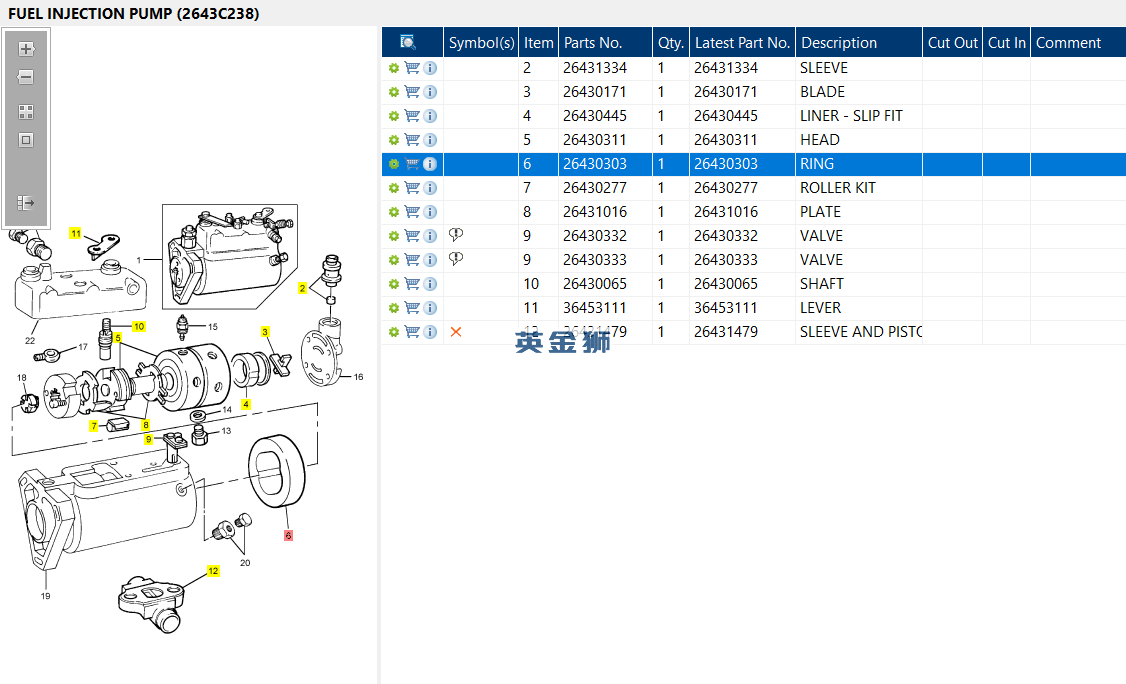Image resolution: width=1126 pixels, height=684 pixels.
Task: Open info for VALVE 26430332
Action: [x=430, y=236]
